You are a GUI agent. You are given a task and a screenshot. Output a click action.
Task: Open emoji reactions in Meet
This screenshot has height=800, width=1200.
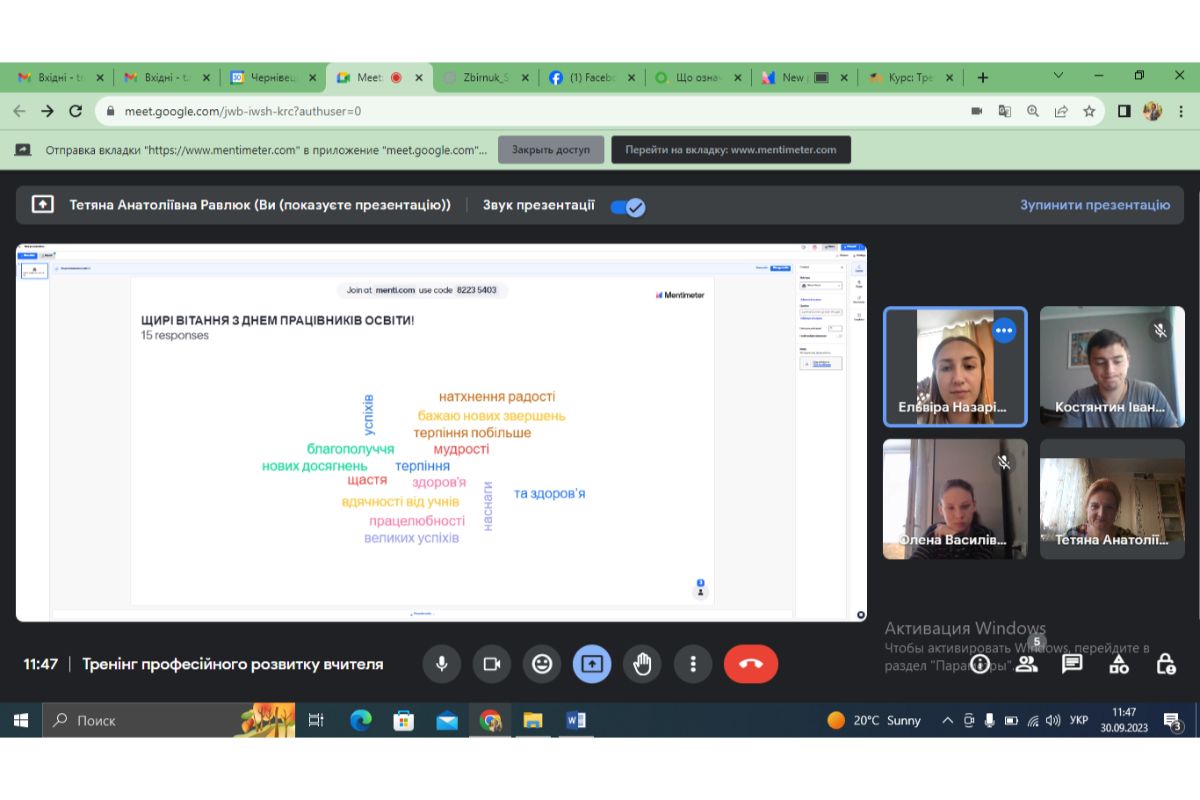click(542, 664)
